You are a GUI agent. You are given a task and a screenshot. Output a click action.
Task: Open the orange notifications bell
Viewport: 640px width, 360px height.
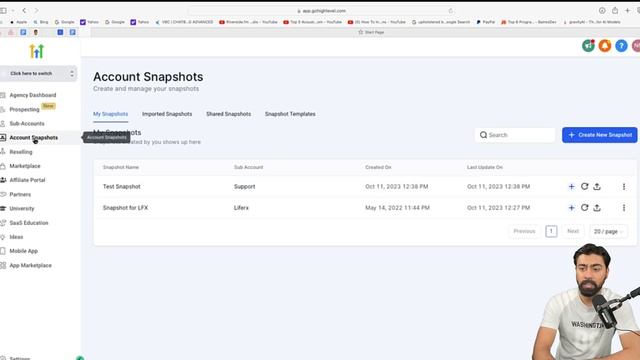point(604,46)
